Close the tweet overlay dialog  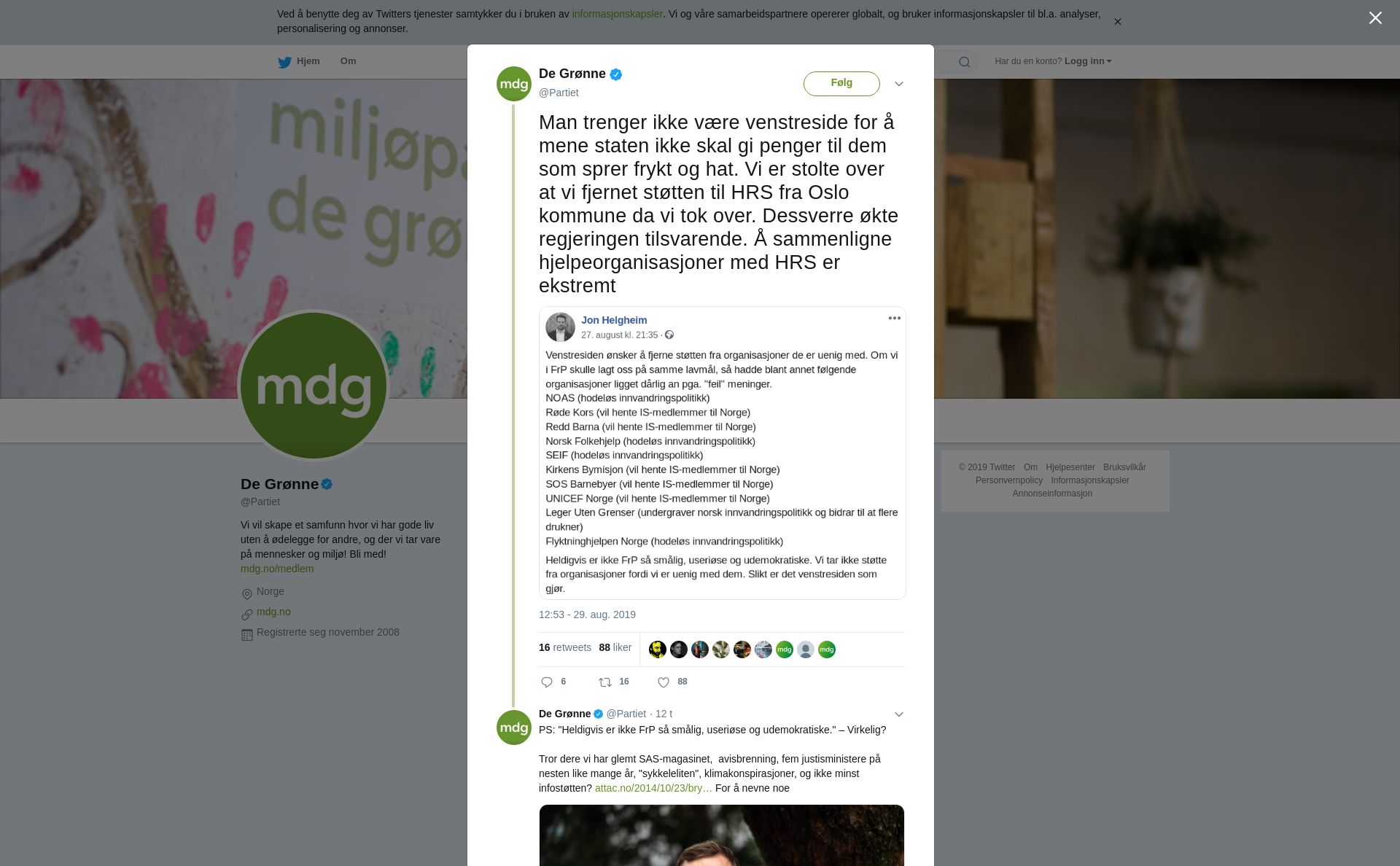coord(1375,18)
